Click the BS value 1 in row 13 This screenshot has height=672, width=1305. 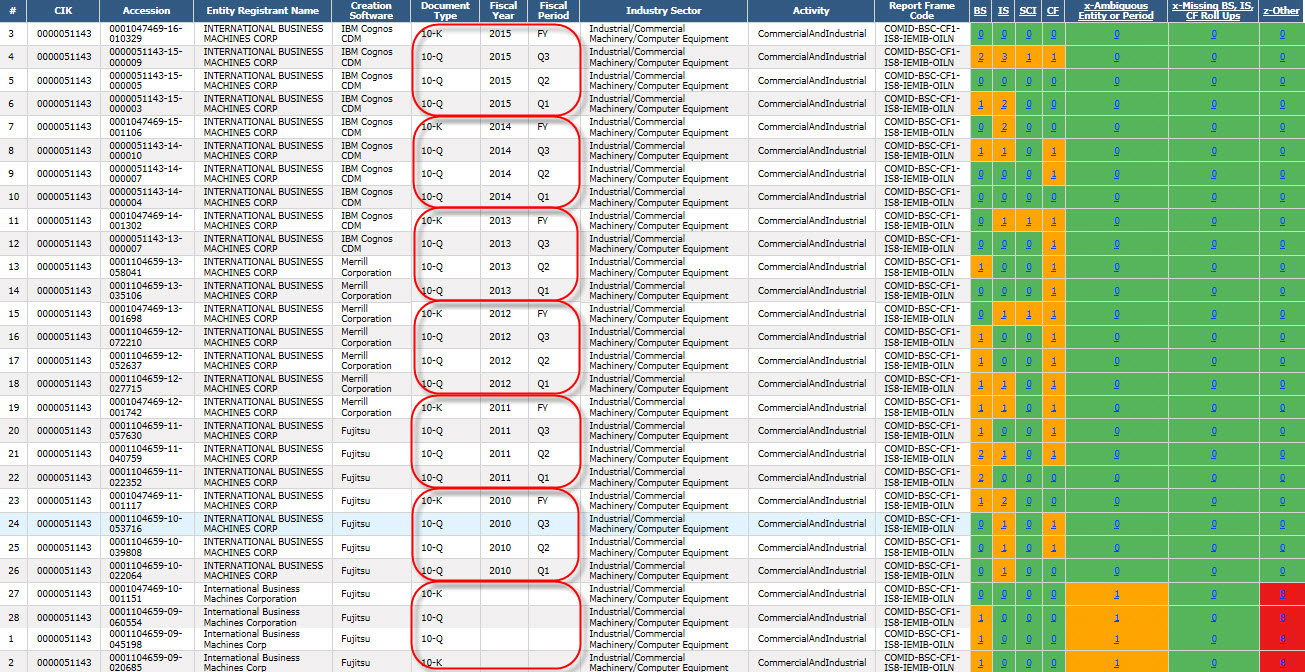[x=981, y=267]
